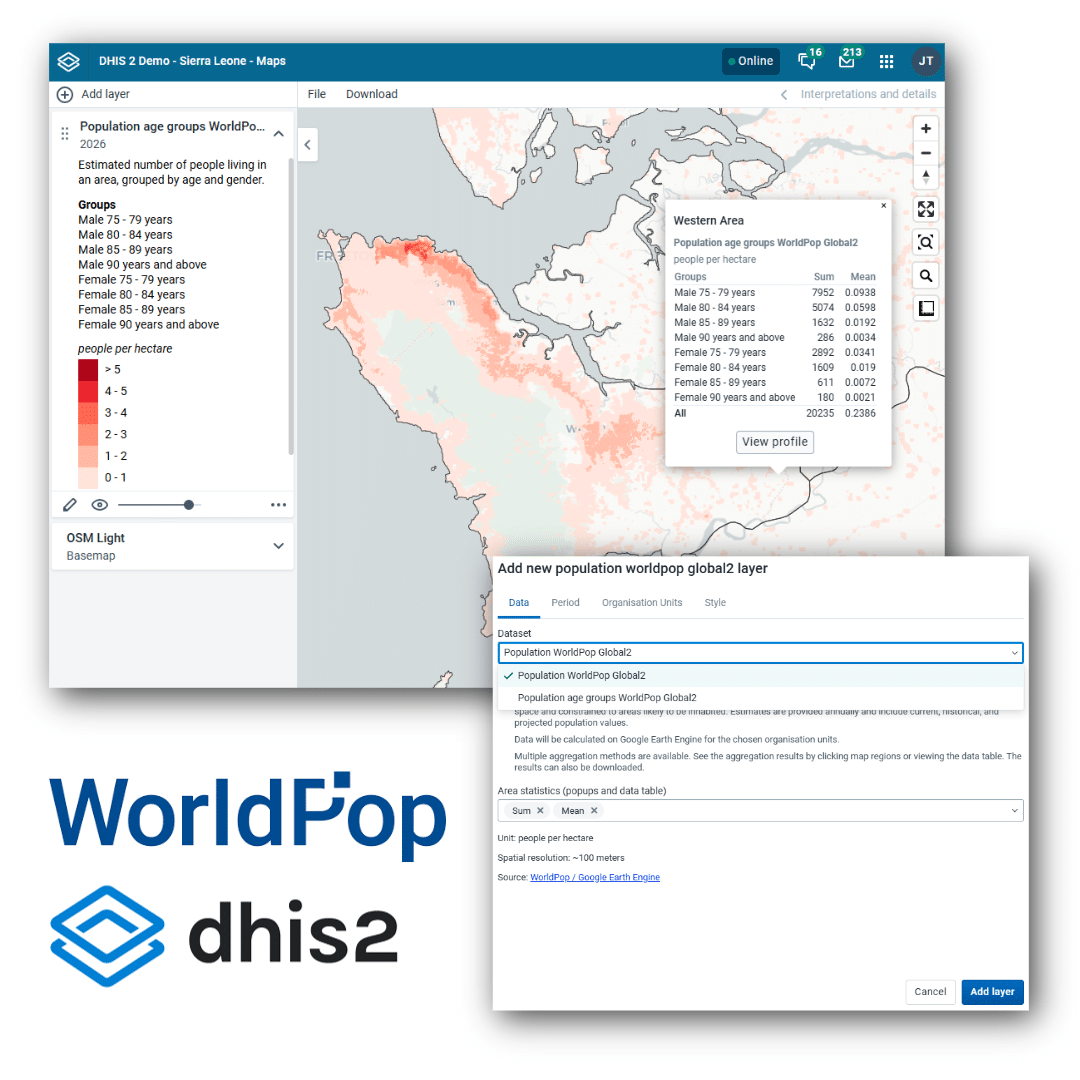This screenshot has width=1080, height=1080.
Task: Switch to the Period tab
Action: (x=565, y=603)
